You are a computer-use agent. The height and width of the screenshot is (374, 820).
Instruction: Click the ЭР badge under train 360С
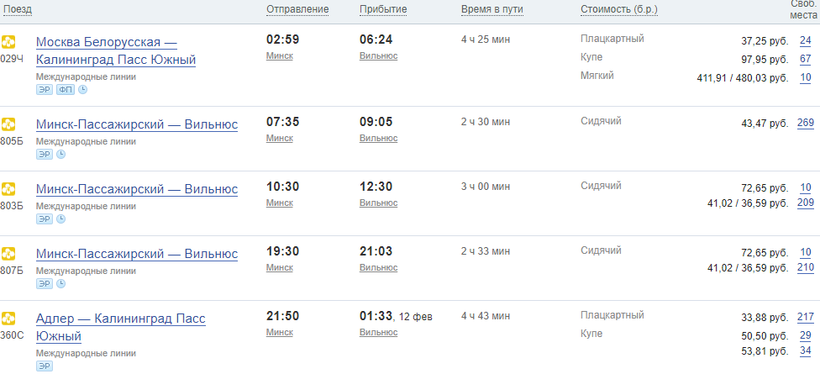point(44,366)
